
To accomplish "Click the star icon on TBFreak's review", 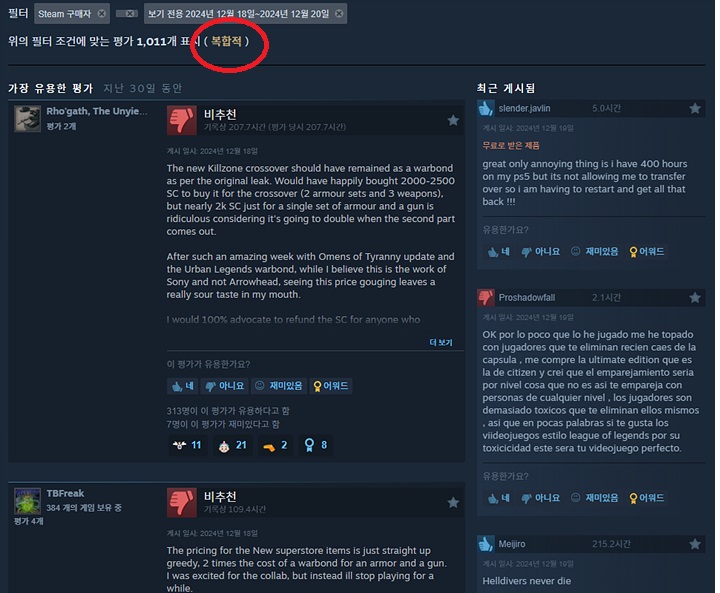I will click(453, 503).
